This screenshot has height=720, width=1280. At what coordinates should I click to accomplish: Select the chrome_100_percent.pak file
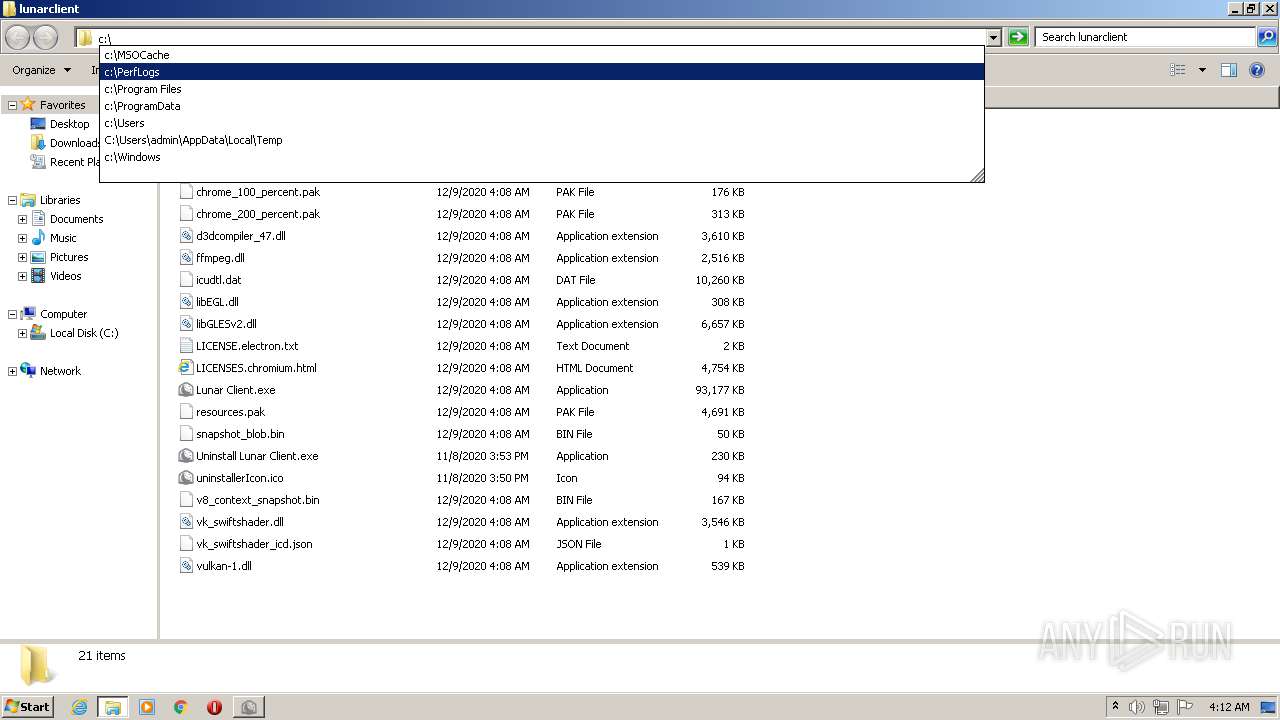(x=258, y=192)
